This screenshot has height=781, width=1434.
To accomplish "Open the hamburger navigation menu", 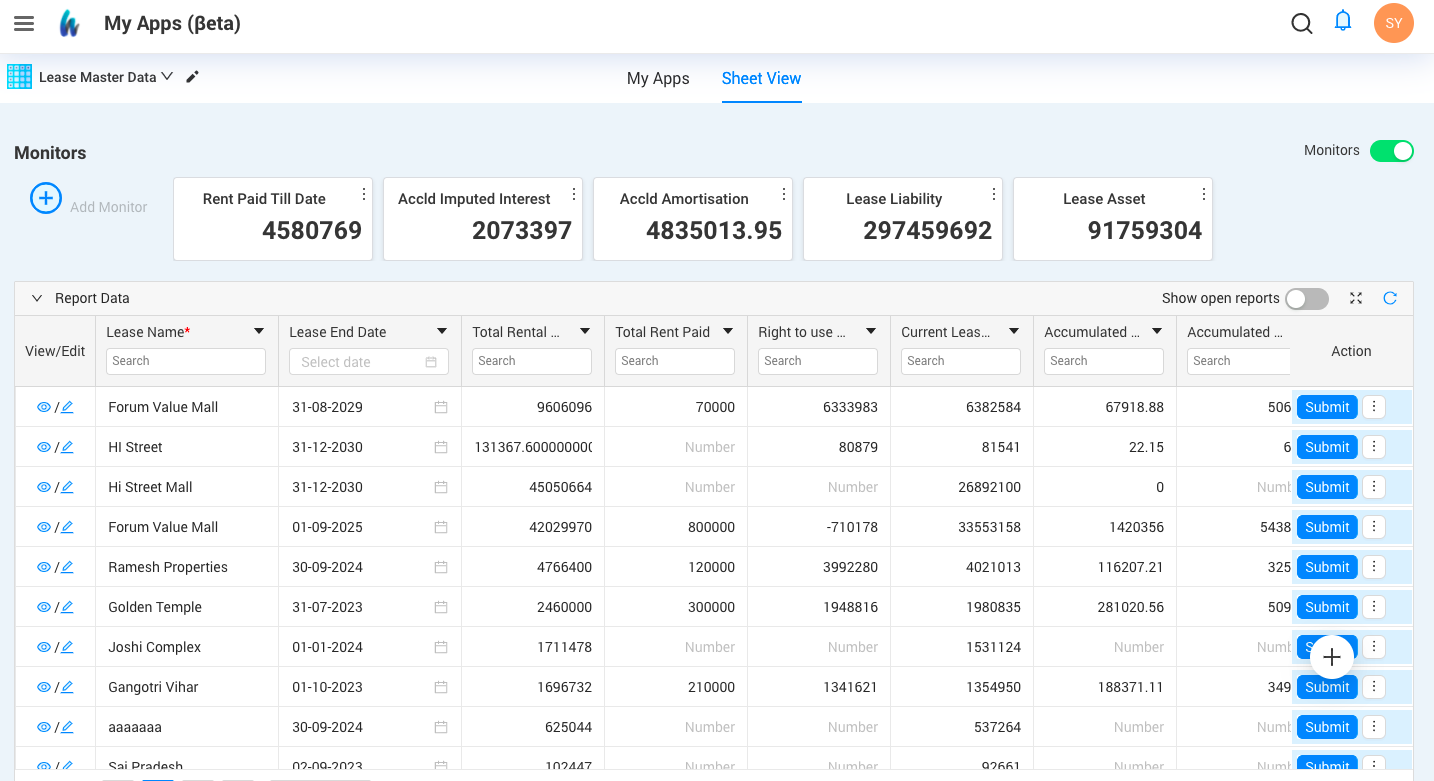I will pos(24,23).
